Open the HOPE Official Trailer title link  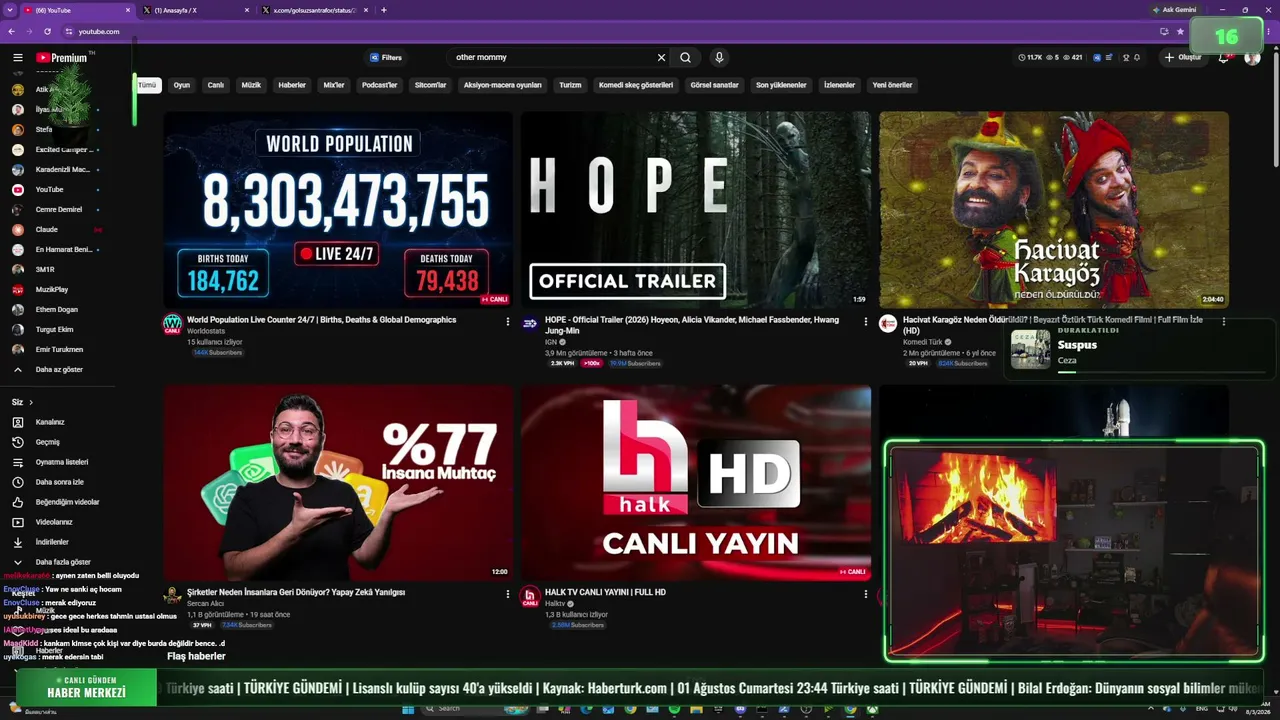[x=692, y=325]
